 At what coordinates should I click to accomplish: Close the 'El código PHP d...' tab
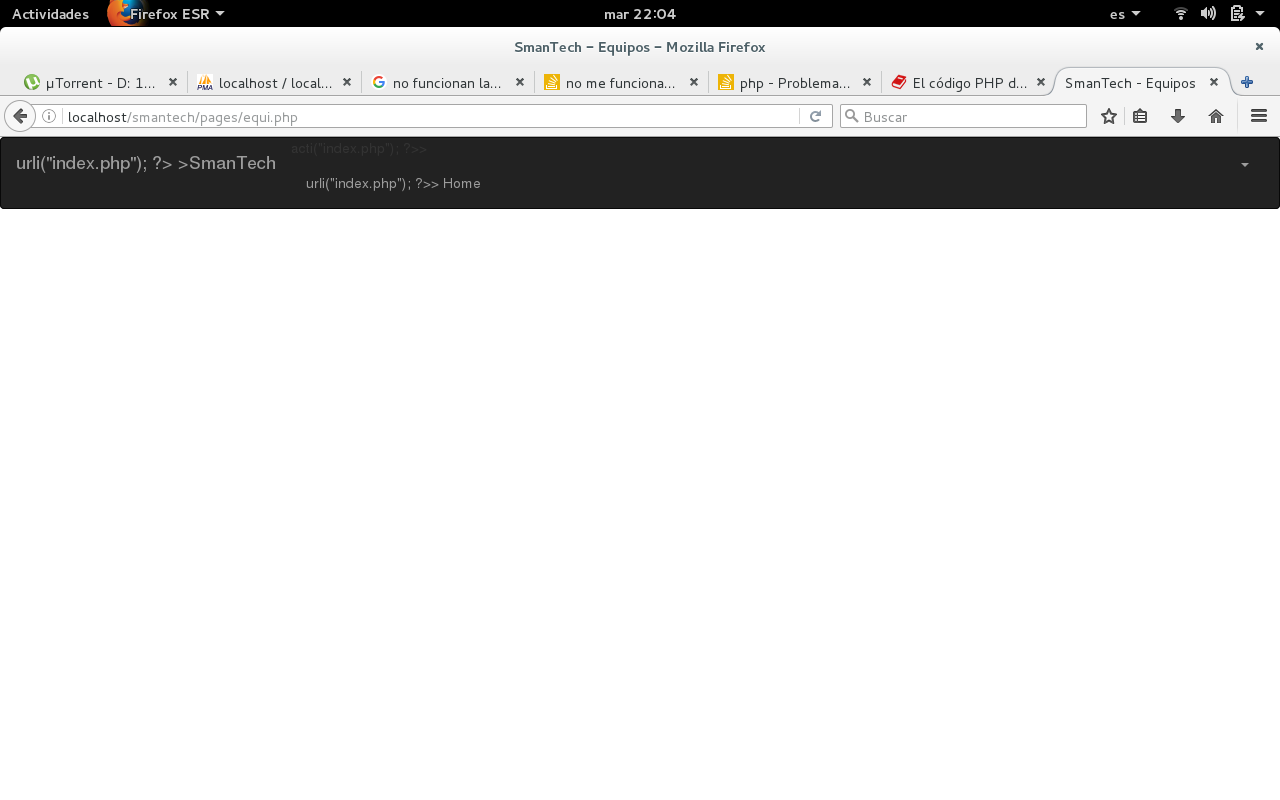[x=1041, y=82]
